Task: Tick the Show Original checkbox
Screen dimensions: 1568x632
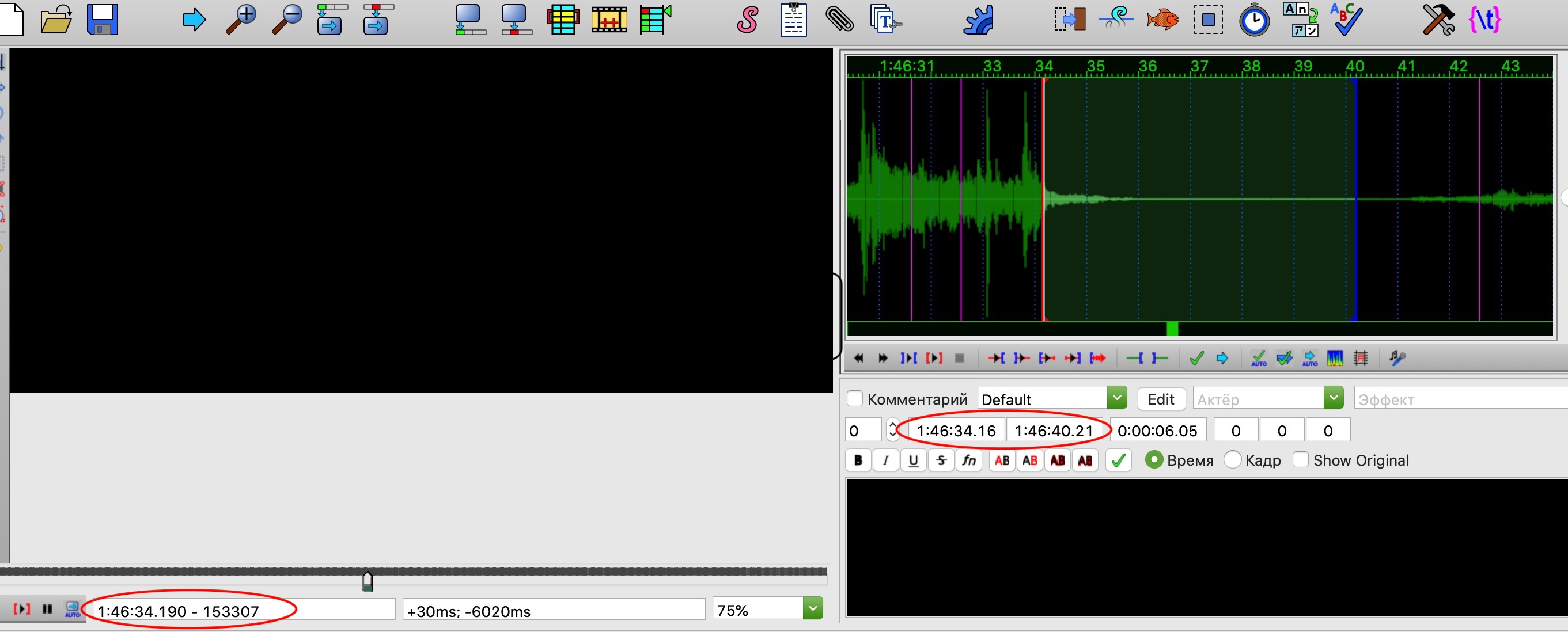Action: [1300, 460]
